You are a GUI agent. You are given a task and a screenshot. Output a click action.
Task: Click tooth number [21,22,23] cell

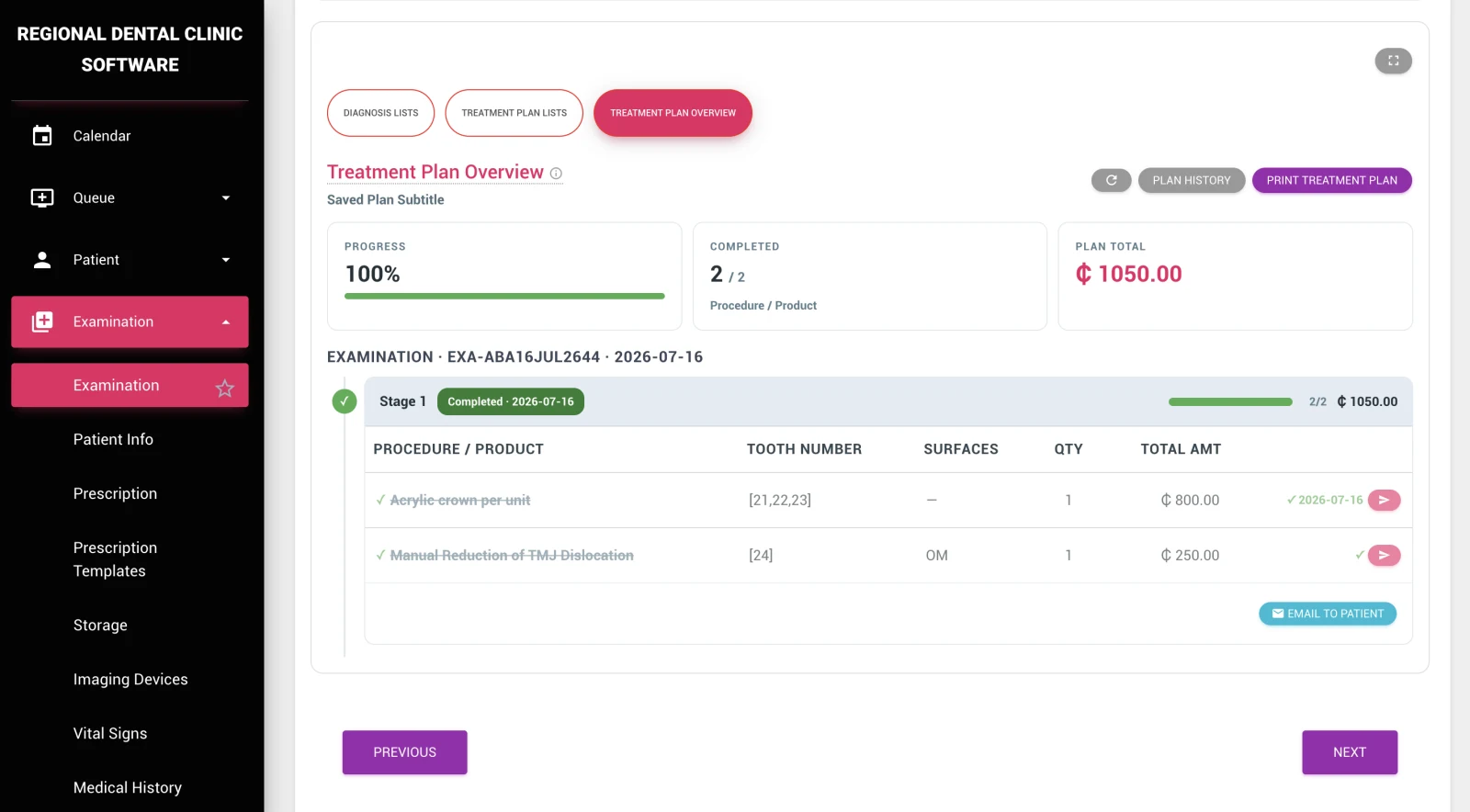pyautogui.click(x=780, y=501)
